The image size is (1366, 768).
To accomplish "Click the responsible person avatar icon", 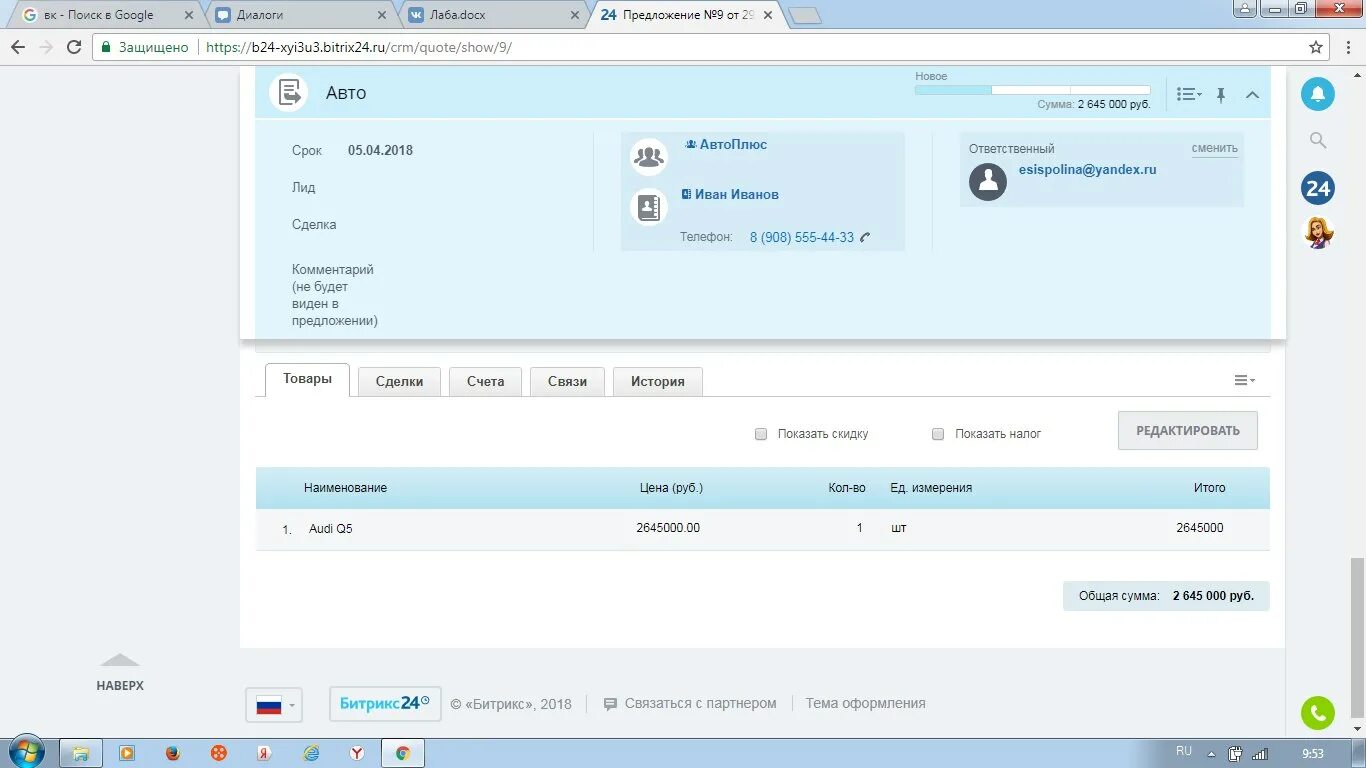I will pyautogui.click(x=988, y=181).
